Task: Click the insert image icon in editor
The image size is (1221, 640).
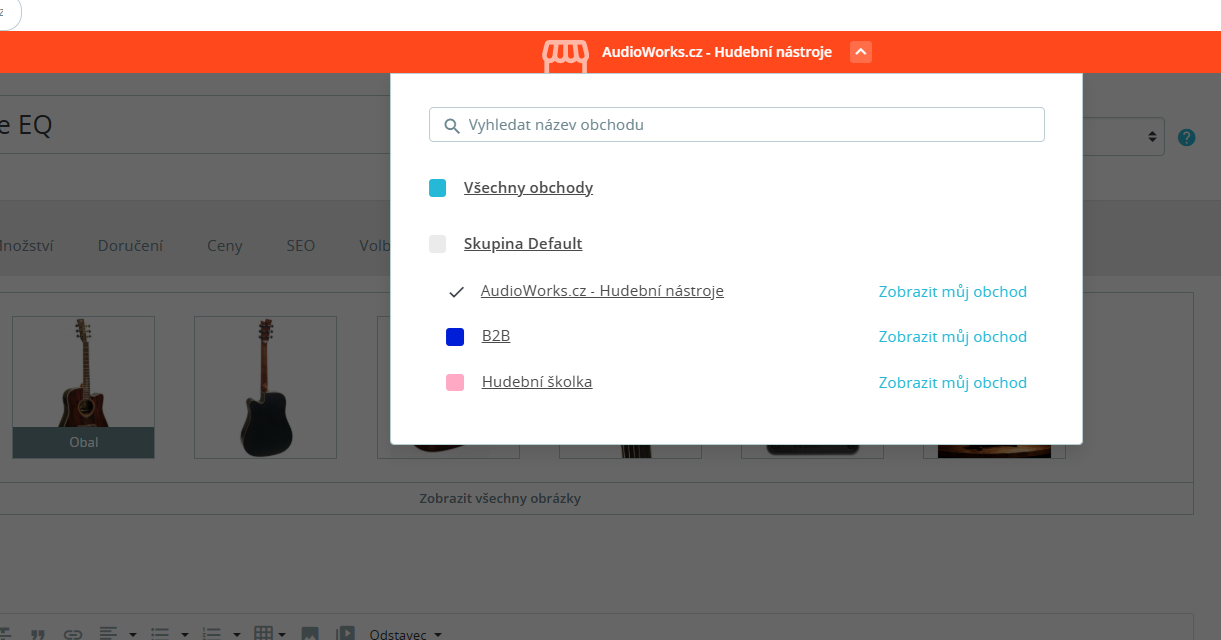Action: 310,634
